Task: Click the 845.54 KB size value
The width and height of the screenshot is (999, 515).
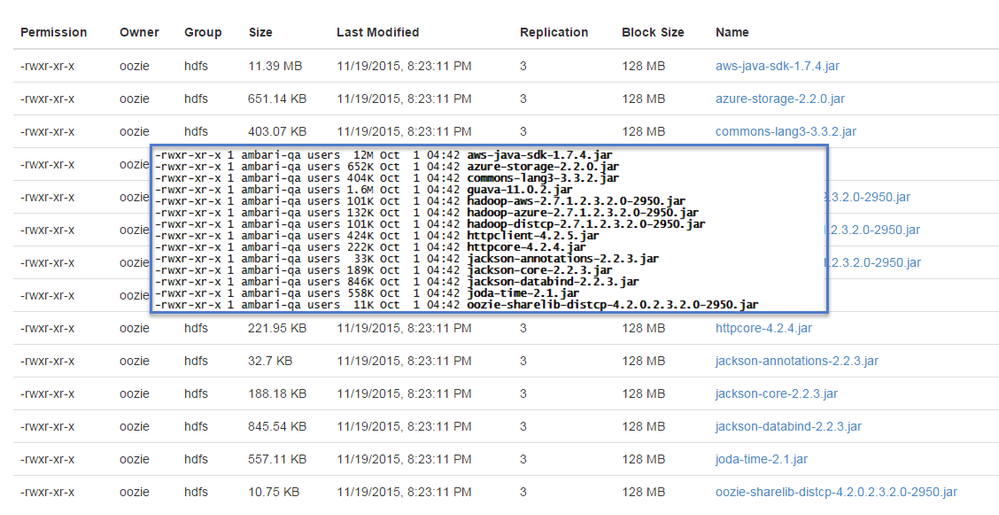Action: point(277,426)
